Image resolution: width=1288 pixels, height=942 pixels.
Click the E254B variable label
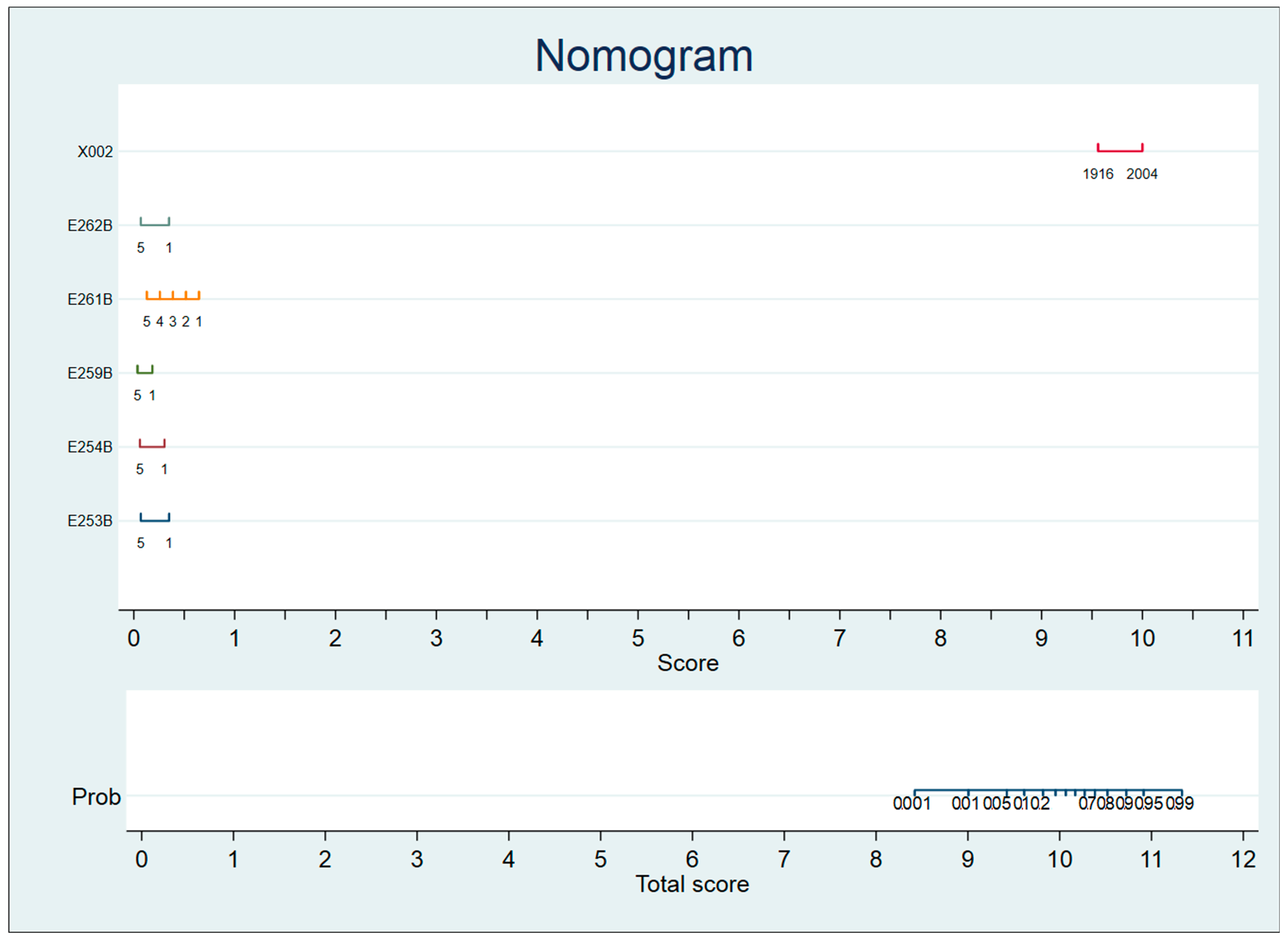coord(89,447)
